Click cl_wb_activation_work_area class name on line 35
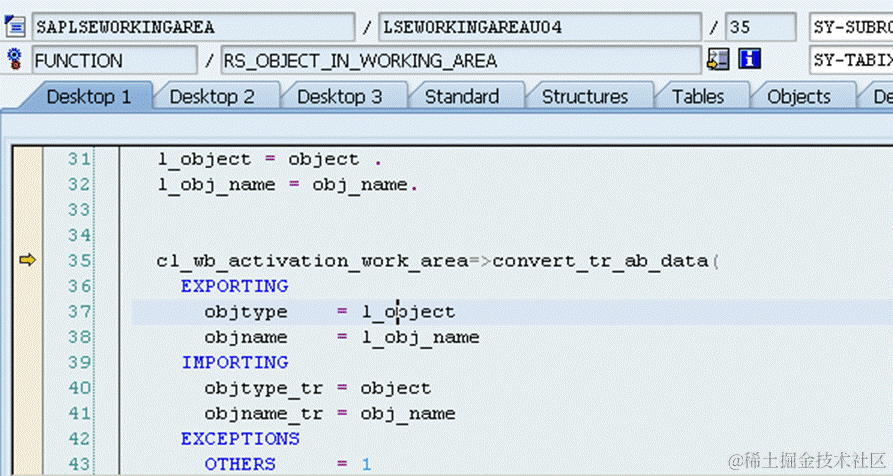 (312, 261)
